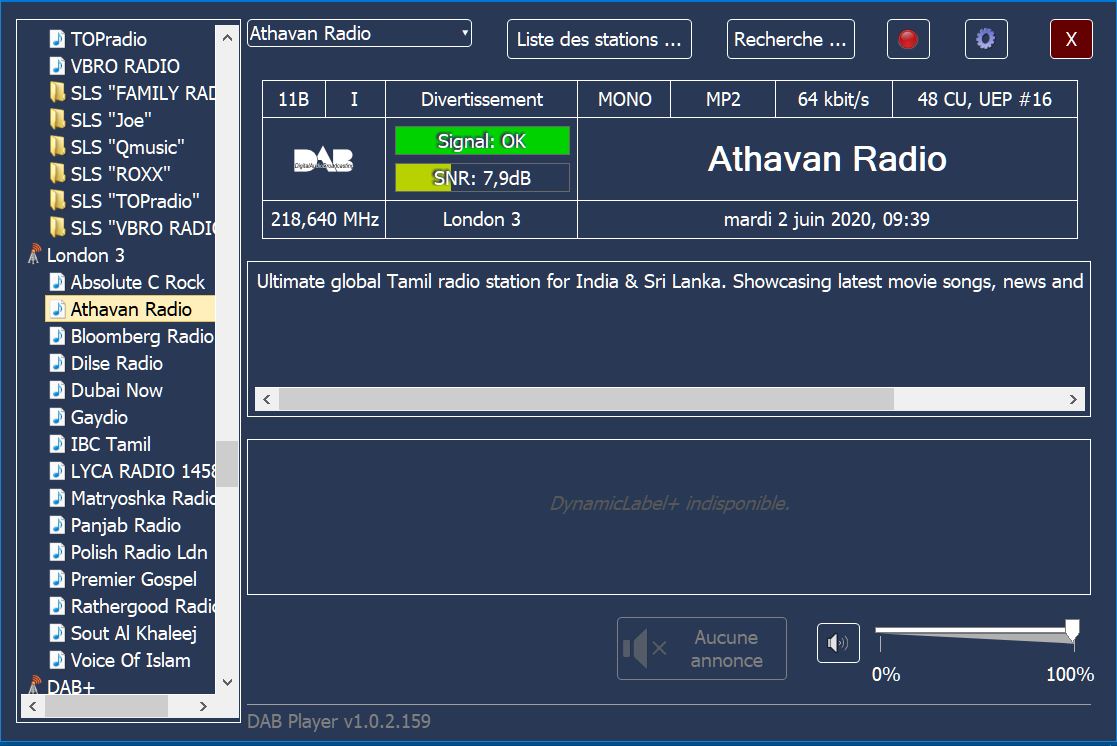Select LYCA RADIO 1458 station
This screenshot has height=746, width=1117.
coord(142,471)
